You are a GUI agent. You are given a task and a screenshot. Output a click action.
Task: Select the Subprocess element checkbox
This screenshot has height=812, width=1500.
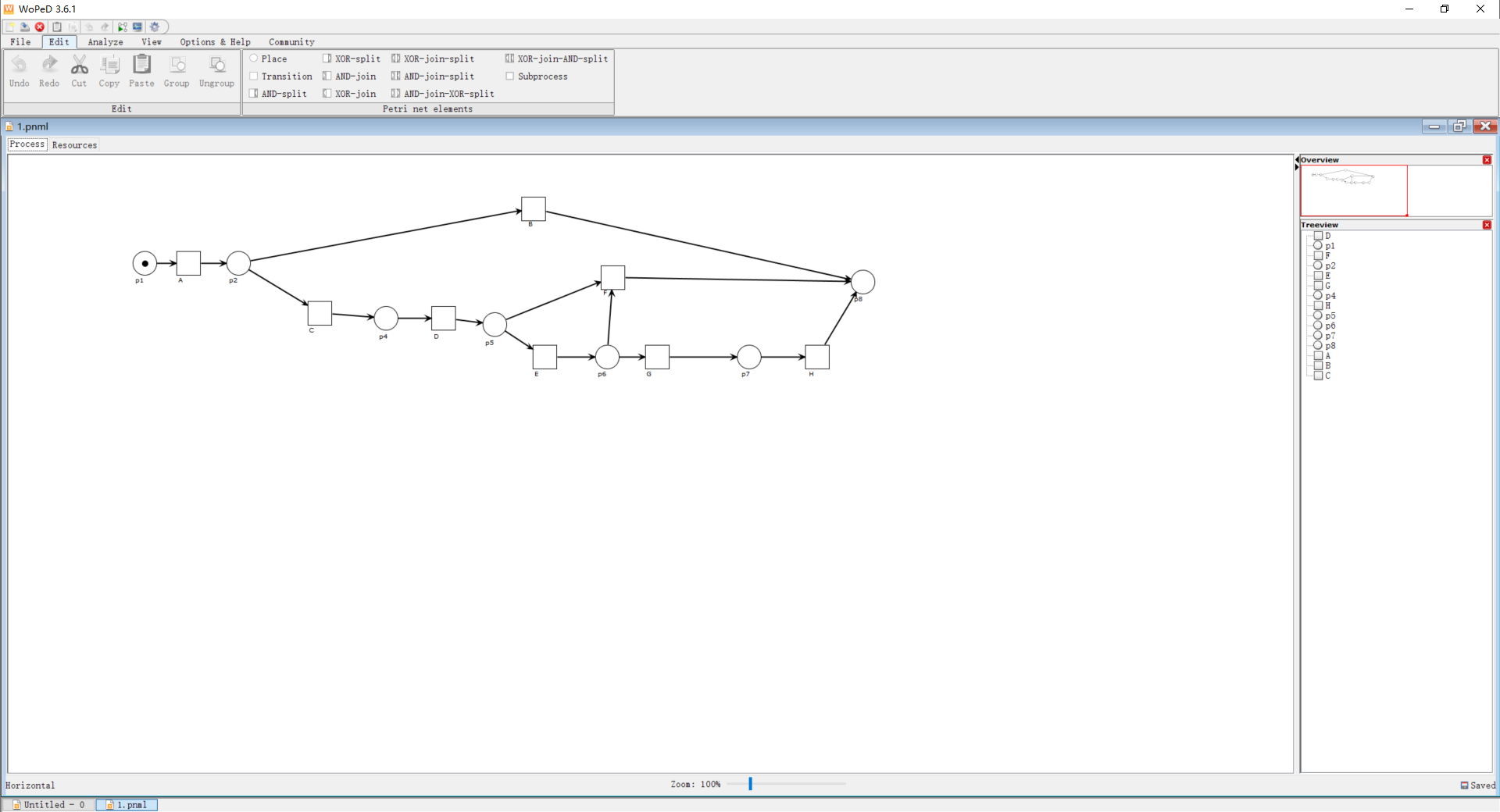tap(537, 77)
